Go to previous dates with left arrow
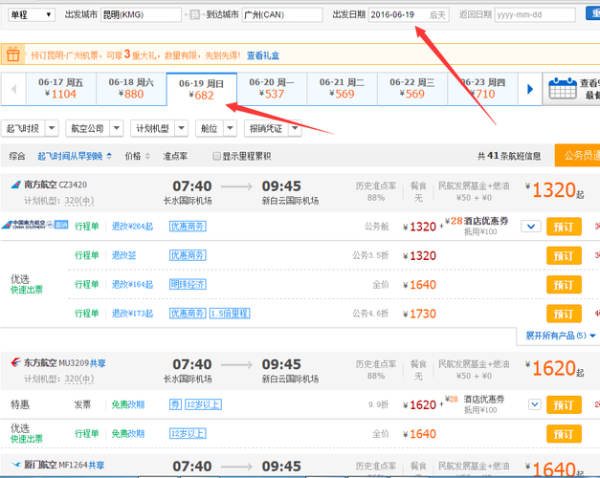 coord(13,89)
